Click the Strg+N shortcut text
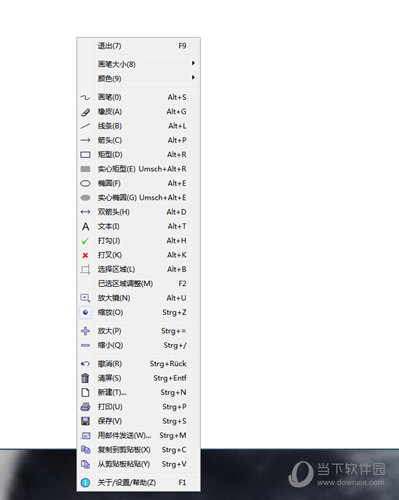The width and height of the screenshot is (399, 500). (173, 392)
